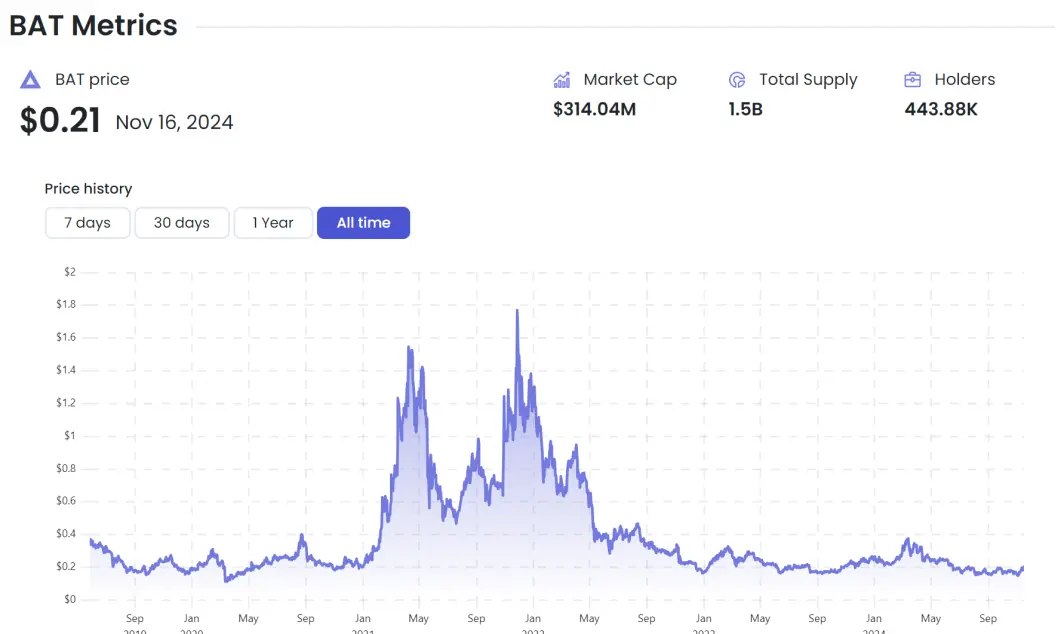Click the $314.04M market cap value

[x=594, y=109]
